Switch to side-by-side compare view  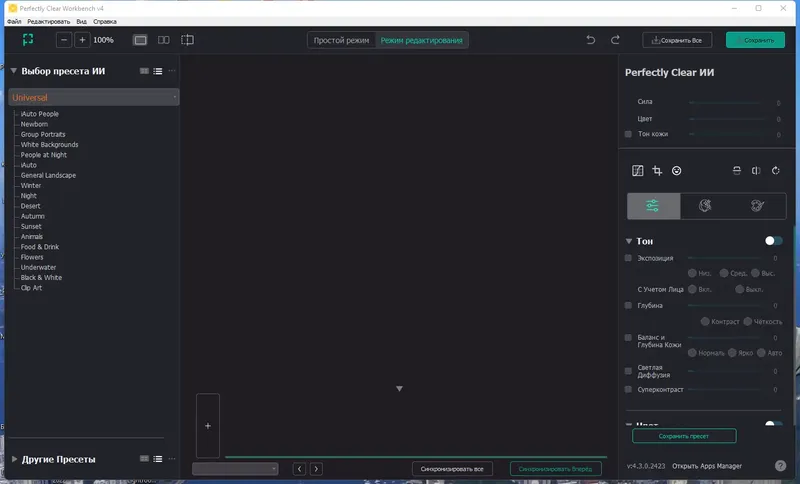164,40
